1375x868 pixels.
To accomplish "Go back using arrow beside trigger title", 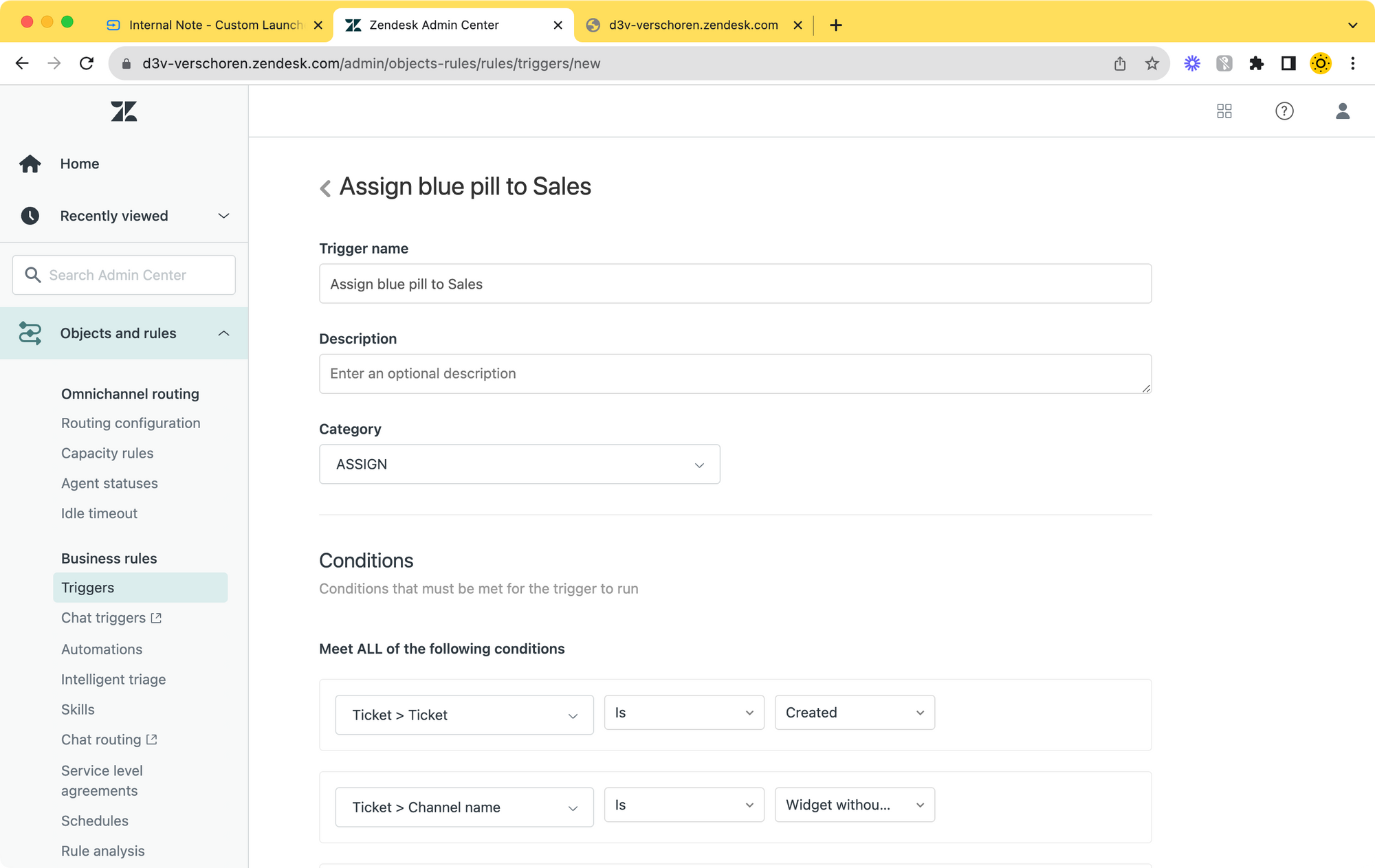I will coord(325,188).
